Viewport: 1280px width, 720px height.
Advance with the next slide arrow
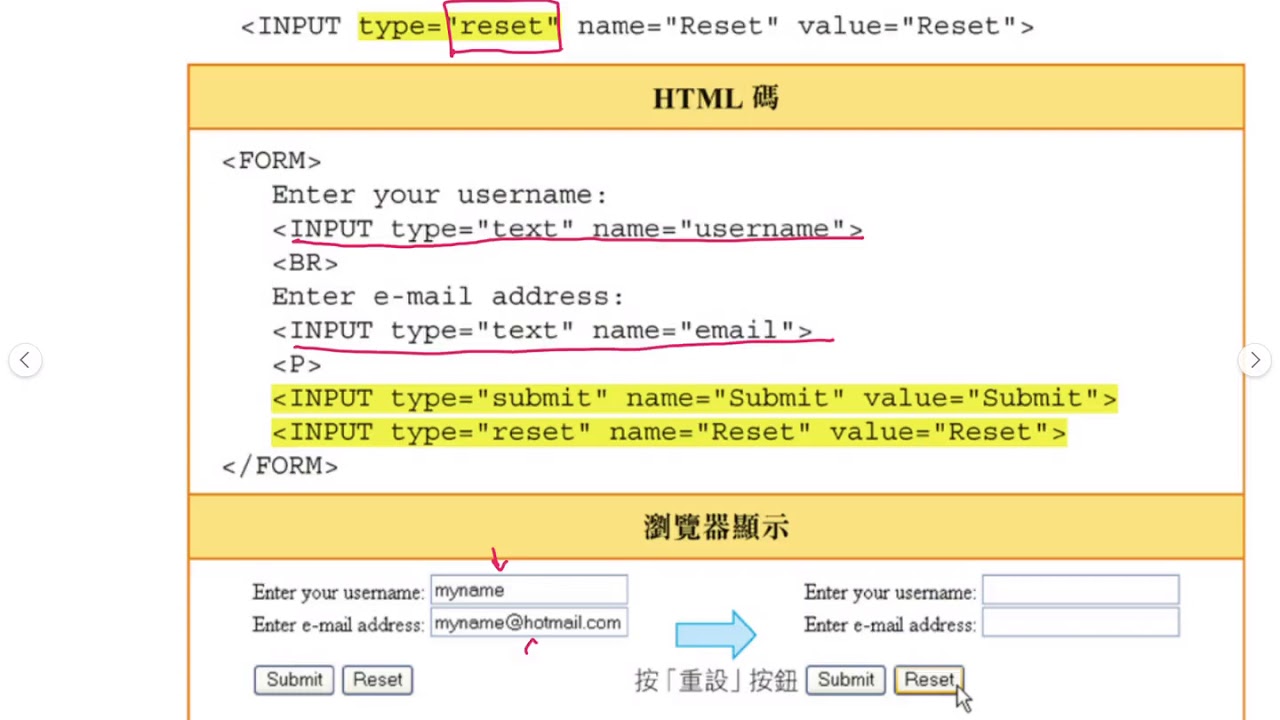[1254, 360]
